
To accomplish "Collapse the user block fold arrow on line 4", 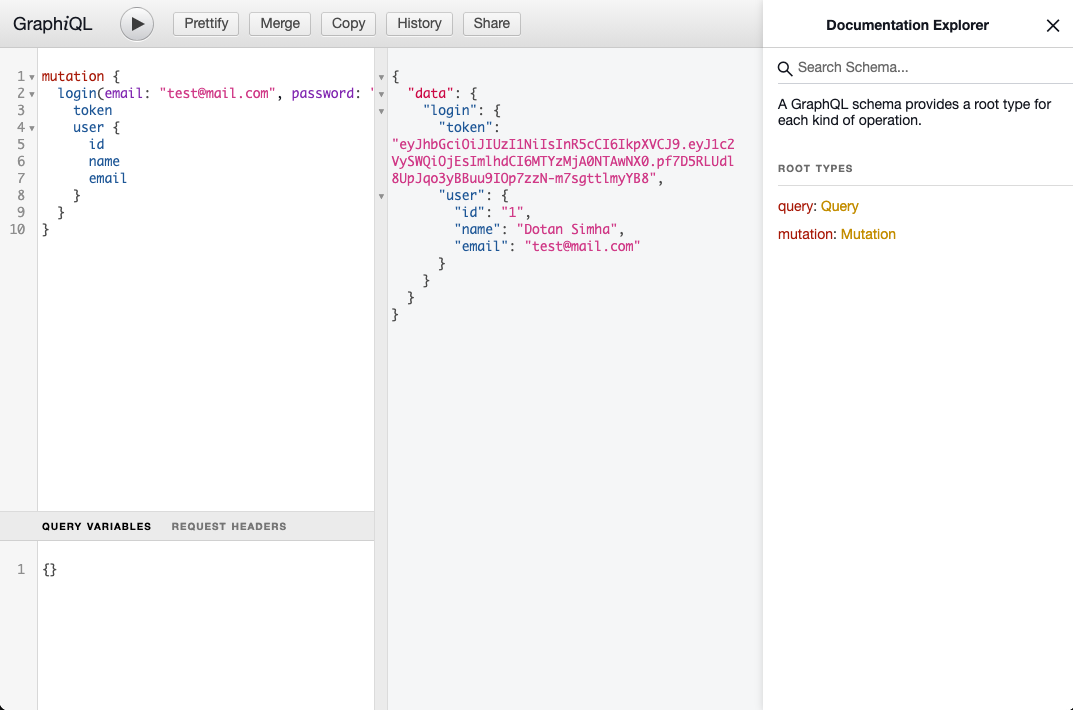I will click(32, 129).
